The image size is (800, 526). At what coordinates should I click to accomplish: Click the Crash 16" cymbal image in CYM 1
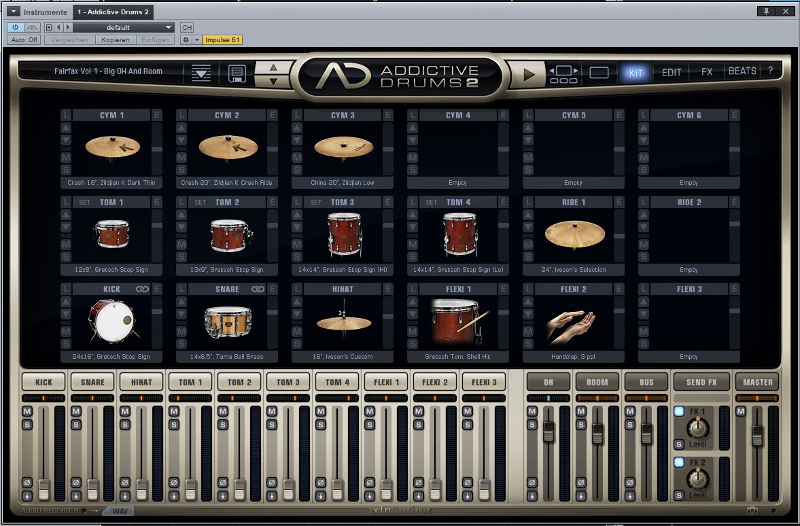(x=112, y=147)
